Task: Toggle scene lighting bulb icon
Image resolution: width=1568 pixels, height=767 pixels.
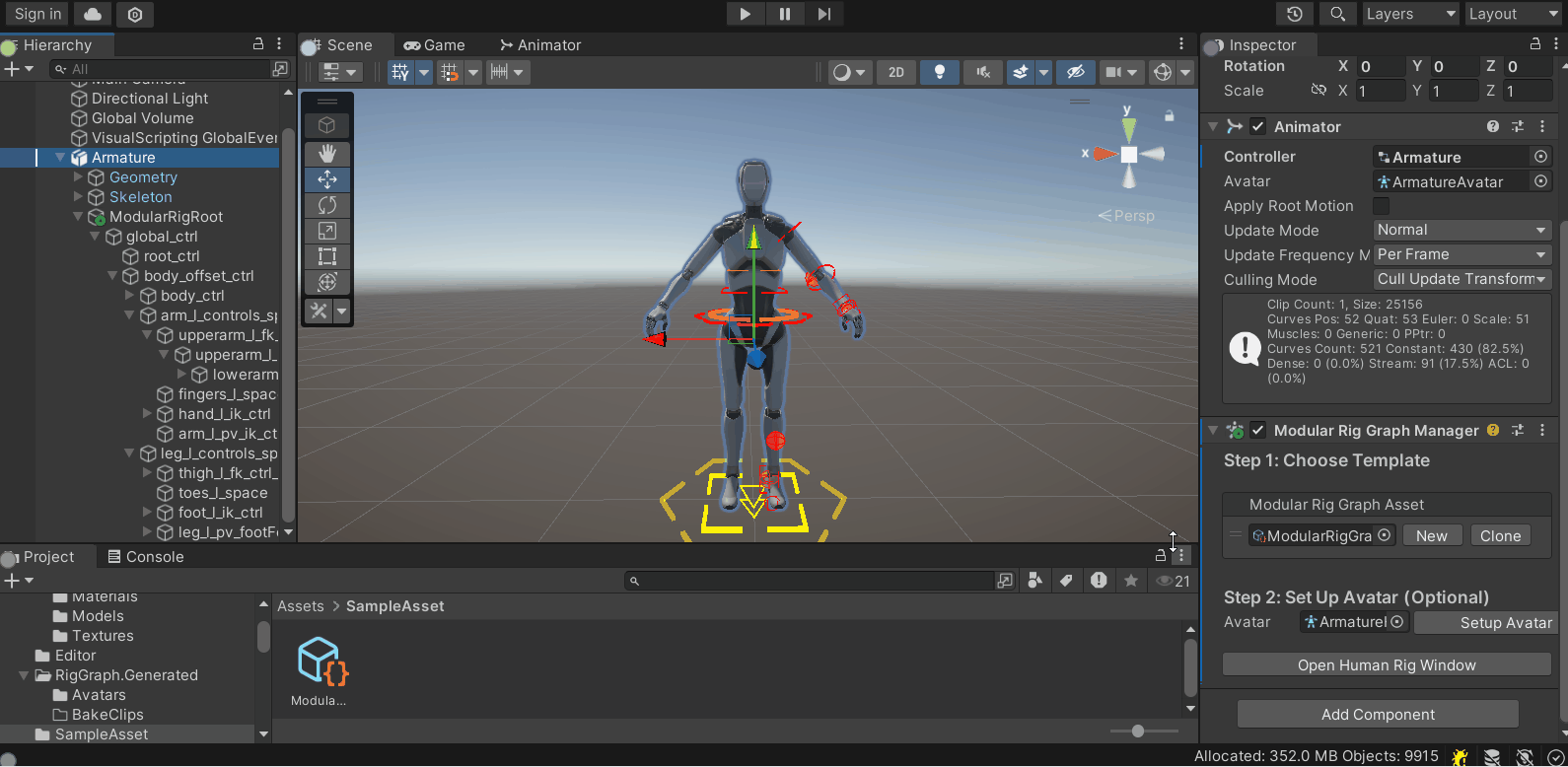Action: 939,72
